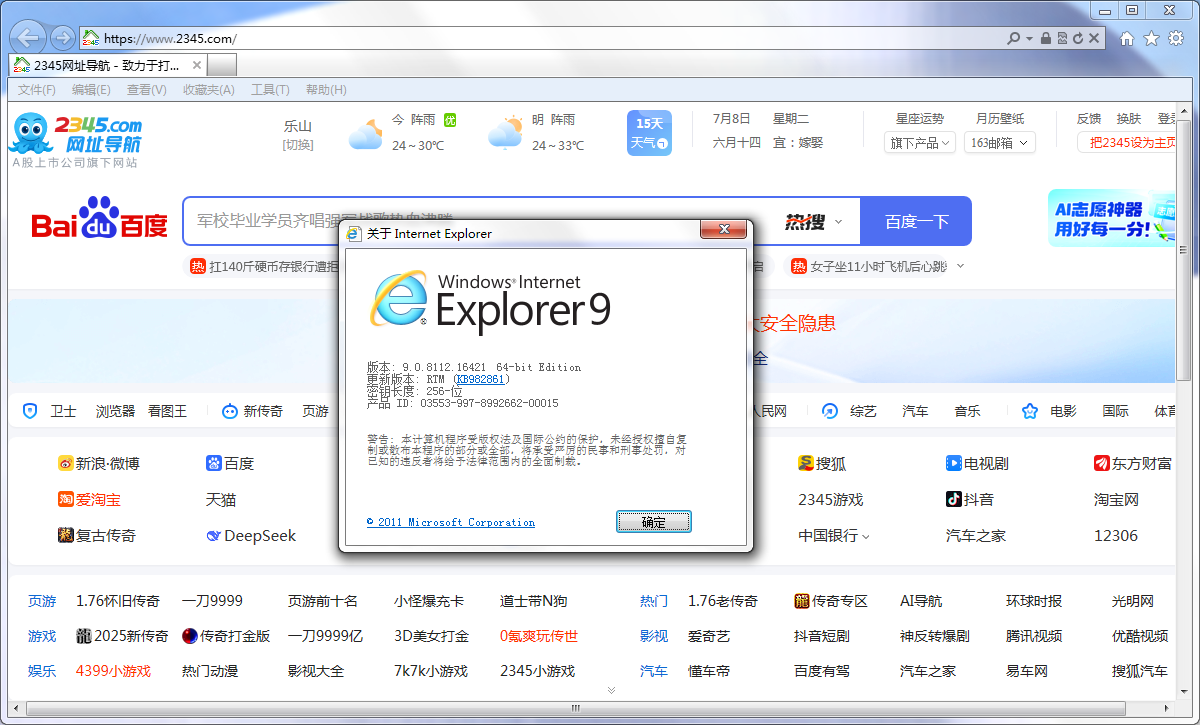This screenshot has height=725, width=1200.
Task: Click tomorrow's weather forecast icon
Action: coord(506,133)
